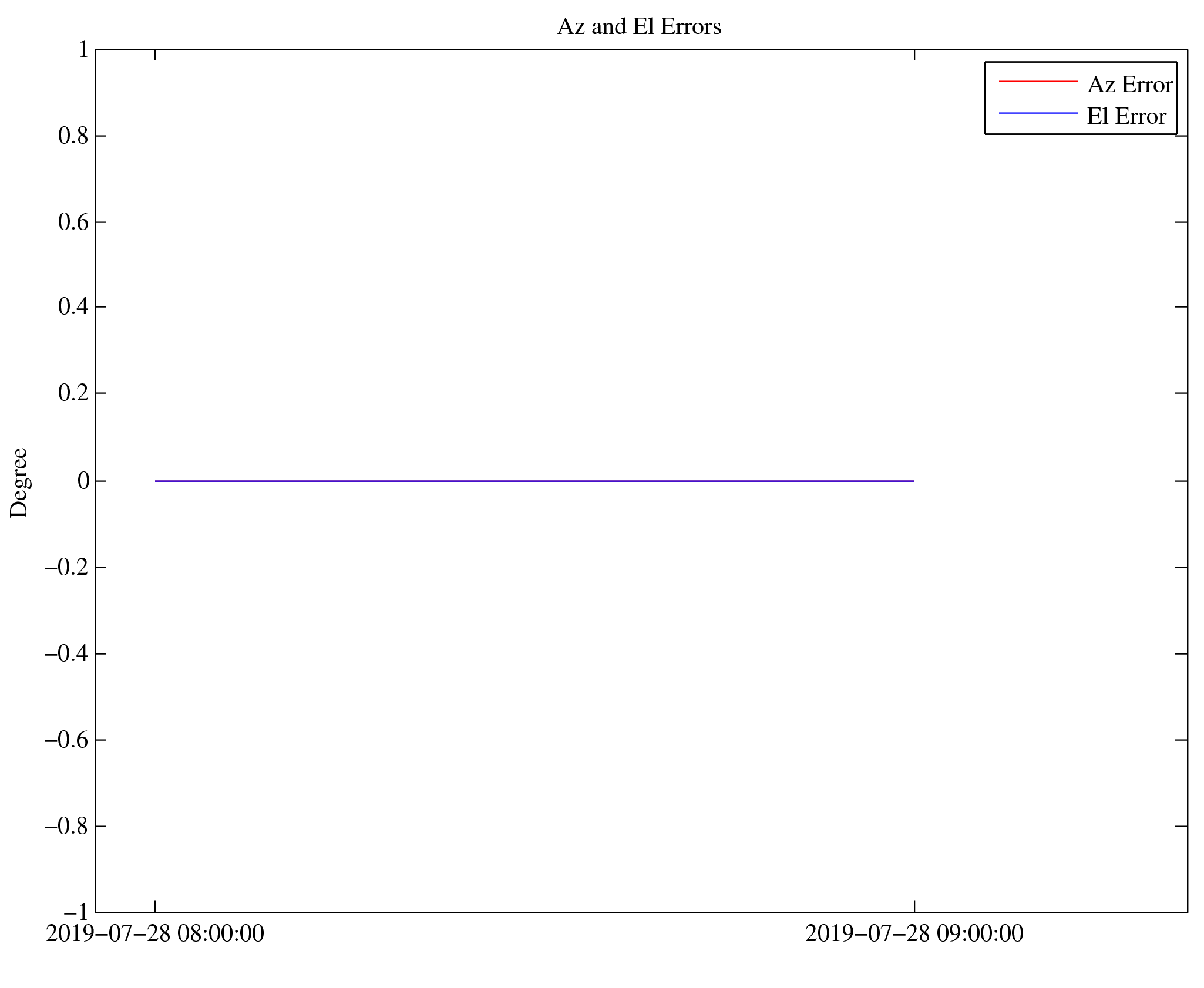
Task: Click the 'Degree' y-axis label
Action: pyautogui.click(x=19, y=483)
